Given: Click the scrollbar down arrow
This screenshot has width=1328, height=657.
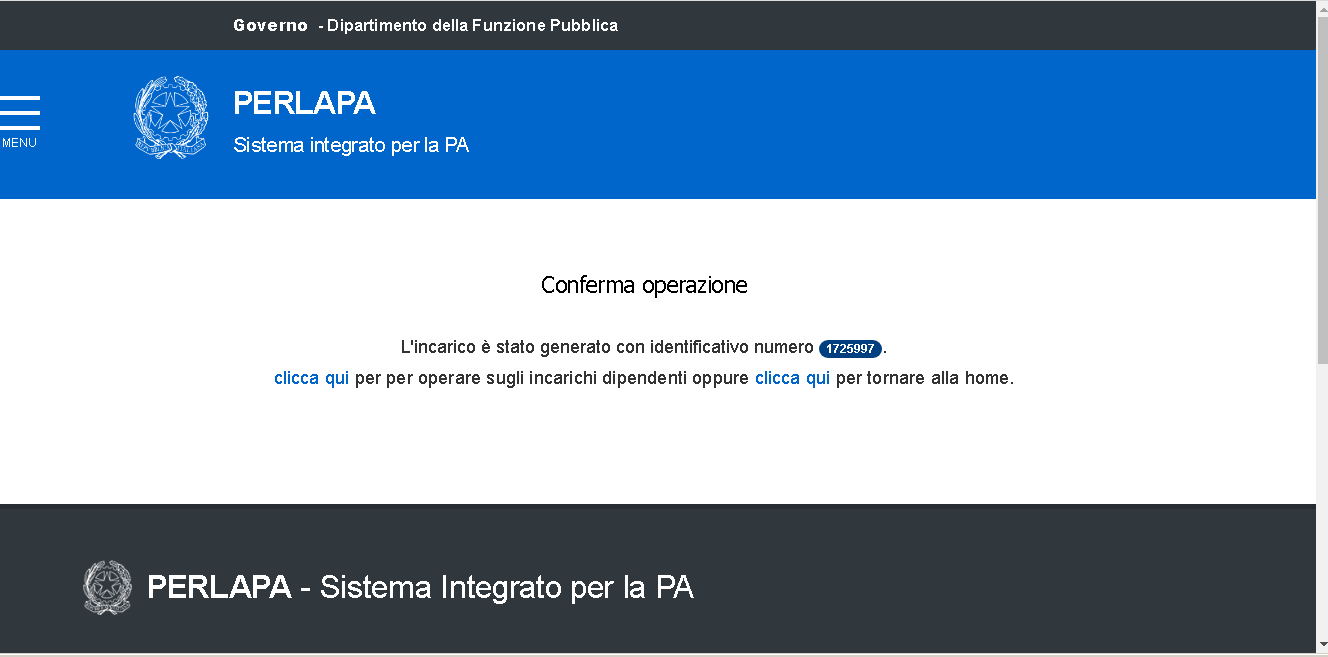Looking at the screenshot, I should coord(1322,647).
